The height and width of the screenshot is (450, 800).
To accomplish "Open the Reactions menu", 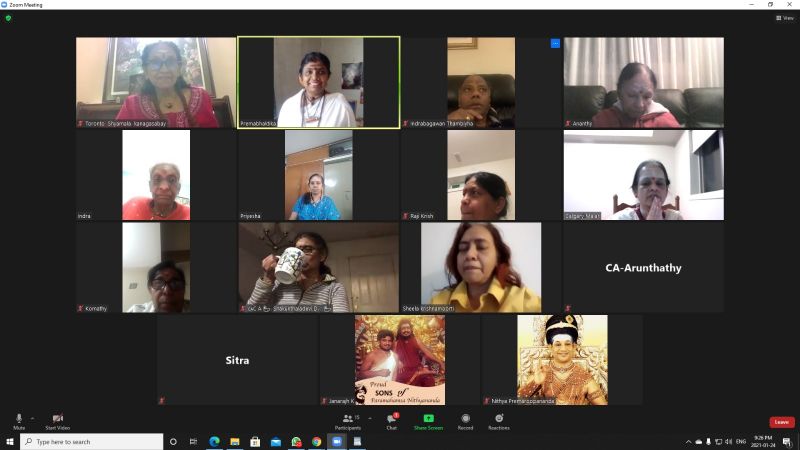I will point(498,420).
